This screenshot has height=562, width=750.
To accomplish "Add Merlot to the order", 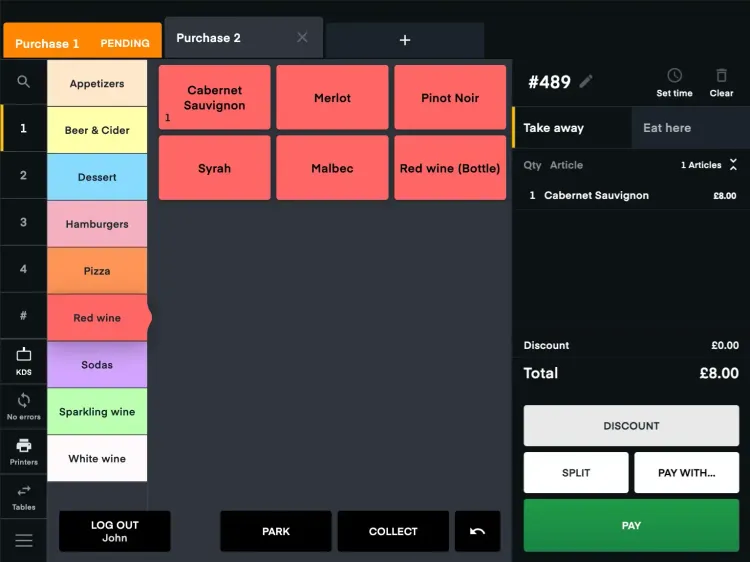I will point(332,98).
